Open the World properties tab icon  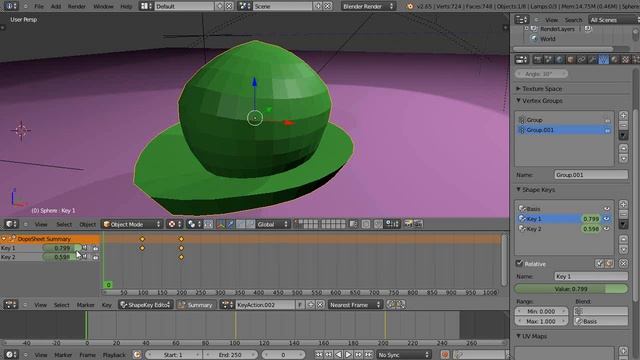click(x=560, y=60)
